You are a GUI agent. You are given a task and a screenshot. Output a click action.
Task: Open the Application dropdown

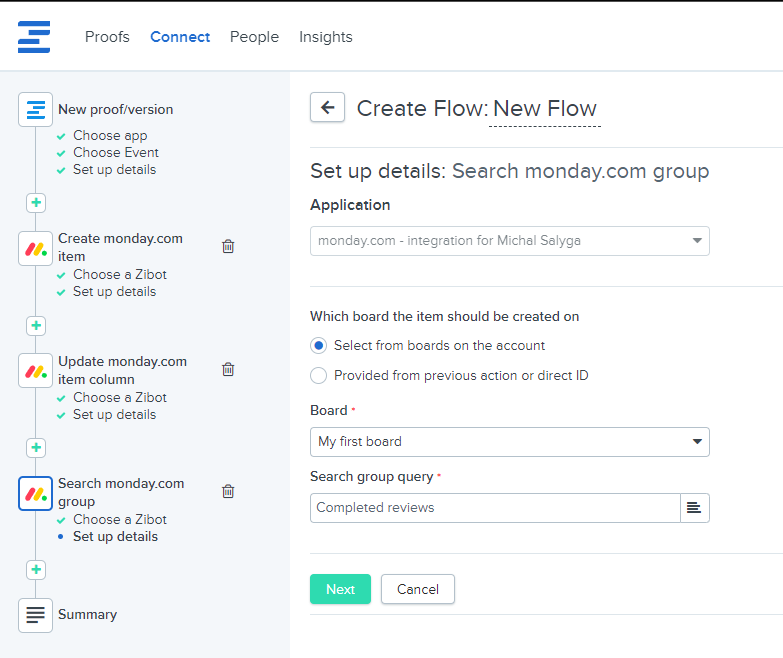click(x=509, y=241)
